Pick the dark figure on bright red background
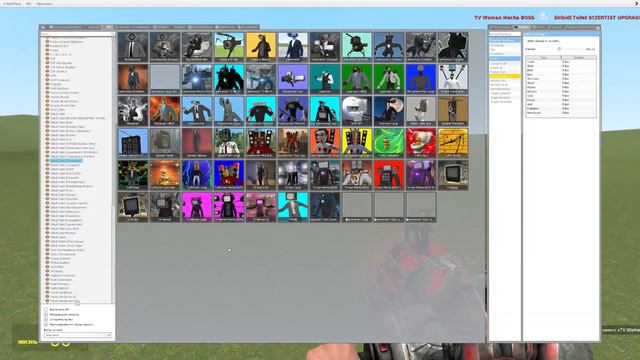Screen dimensions: 640x360 click(389, 175)
